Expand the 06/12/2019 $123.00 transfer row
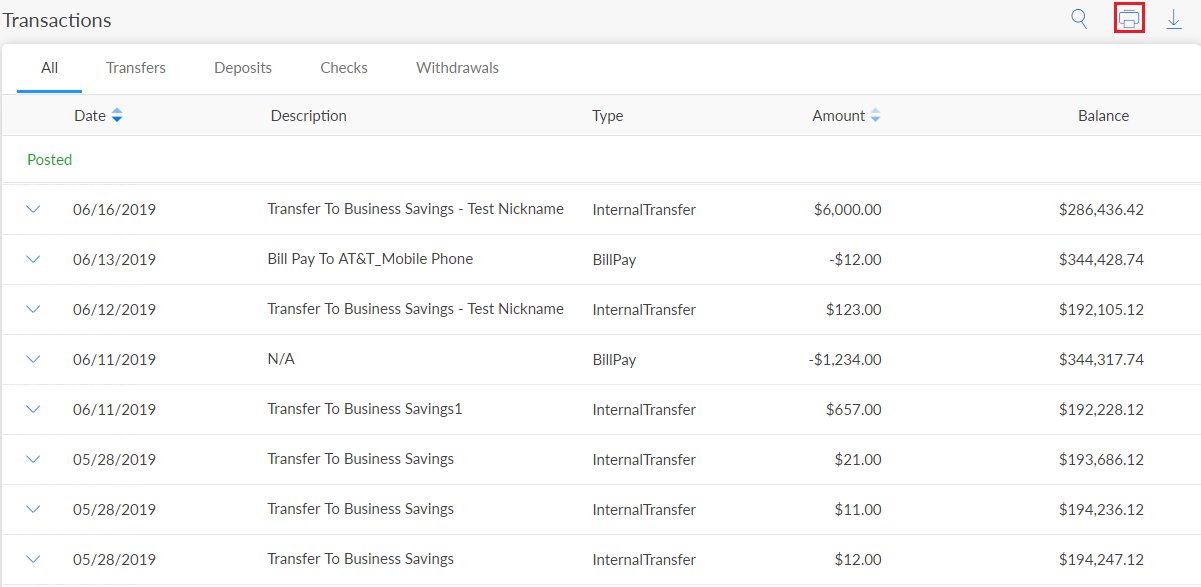1201x587 pixels. tap(33, 309)
